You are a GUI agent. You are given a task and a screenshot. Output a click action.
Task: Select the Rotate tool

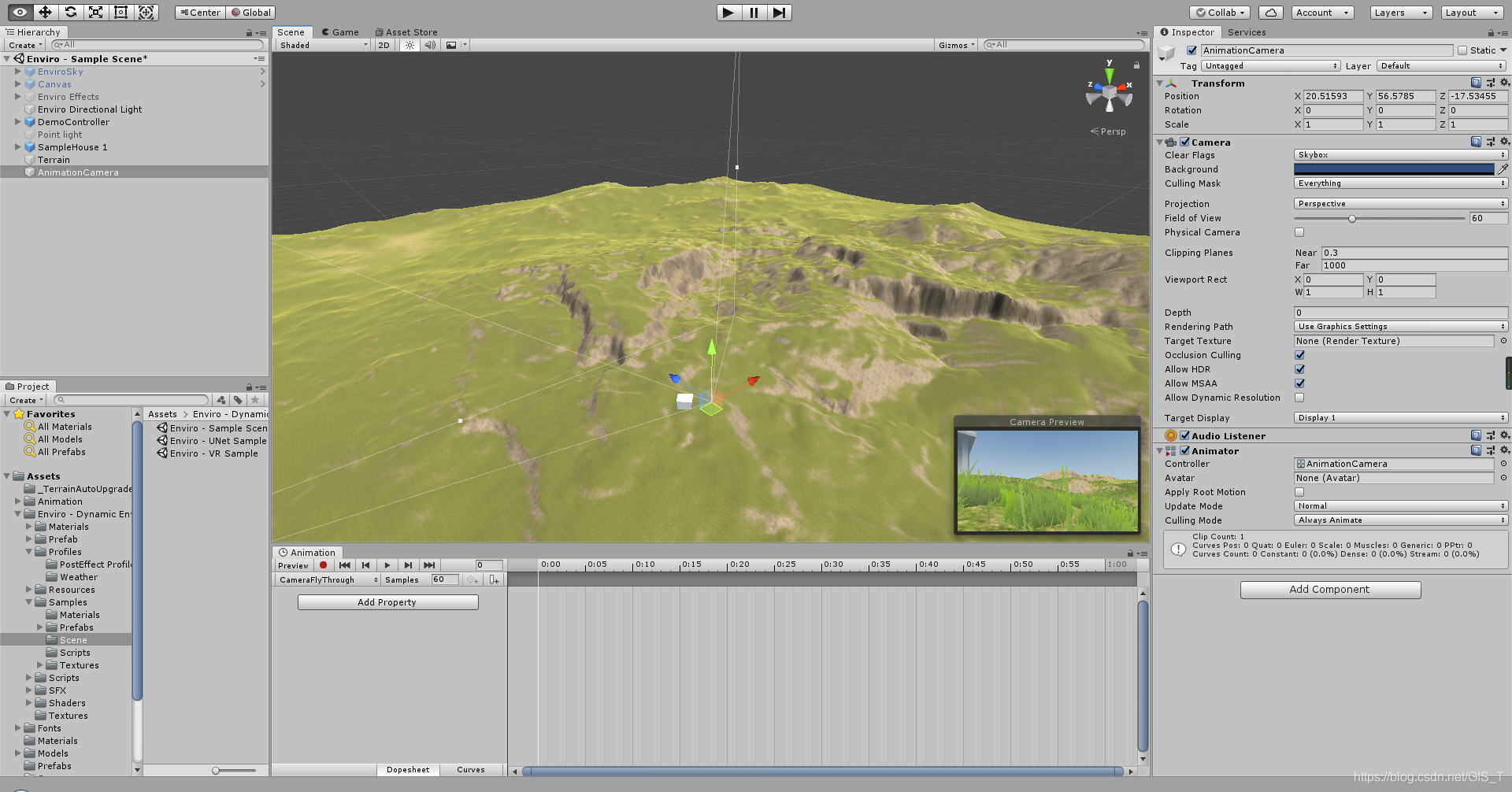[70, 12]
